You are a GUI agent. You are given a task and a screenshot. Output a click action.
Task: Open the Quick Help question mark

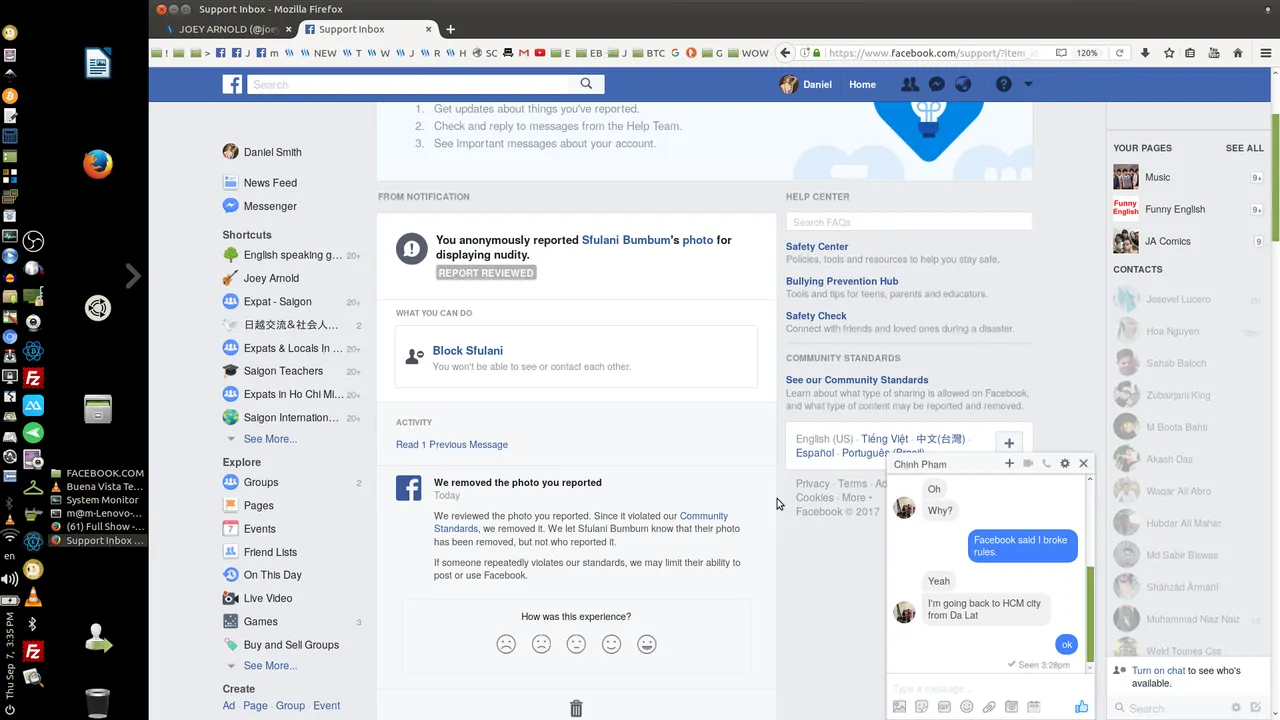[x=1003, y=85]
